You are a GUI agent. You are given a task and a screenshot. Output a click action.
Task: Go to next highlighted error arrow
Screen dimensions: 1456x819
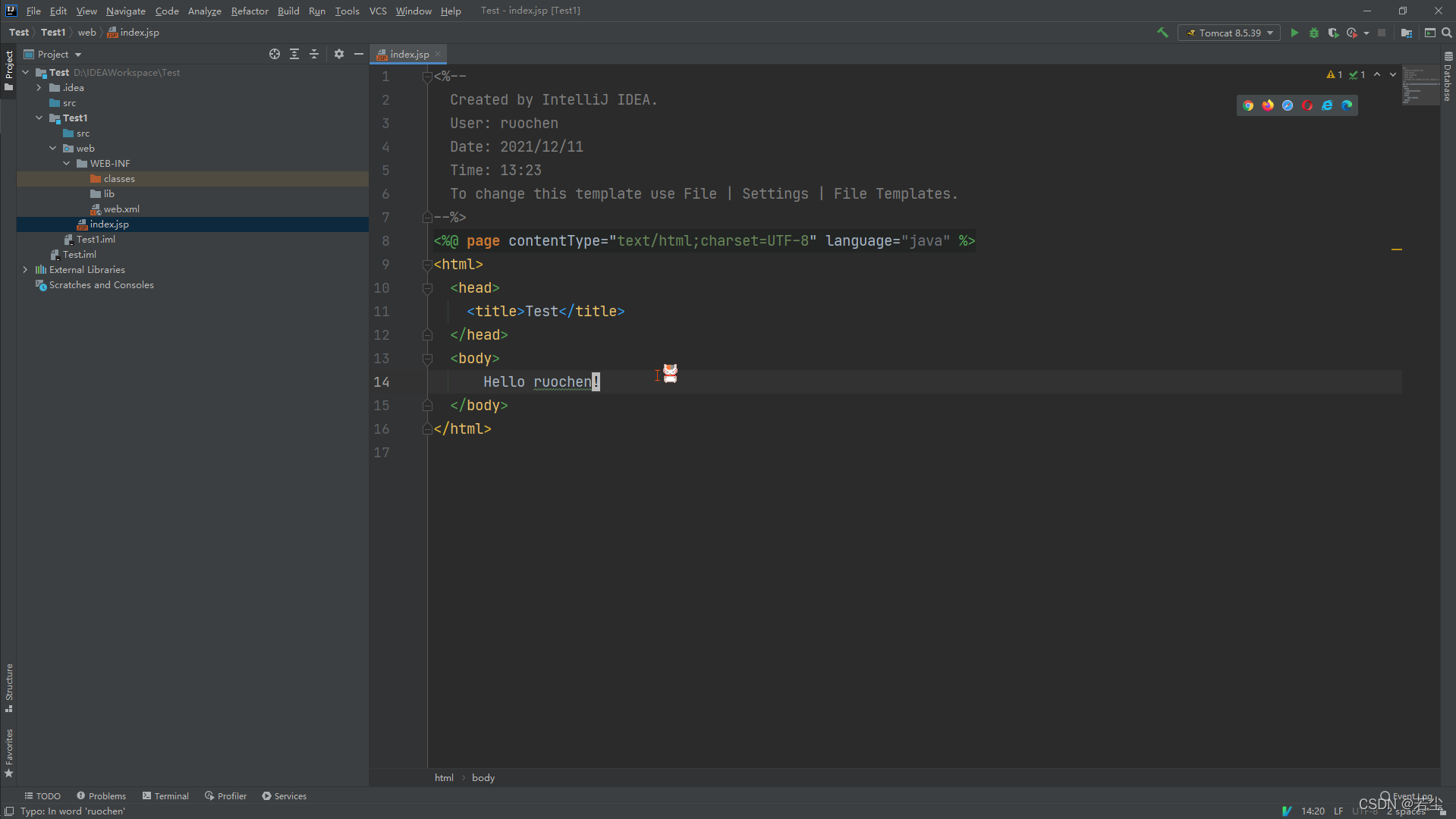coord(1393,74)
